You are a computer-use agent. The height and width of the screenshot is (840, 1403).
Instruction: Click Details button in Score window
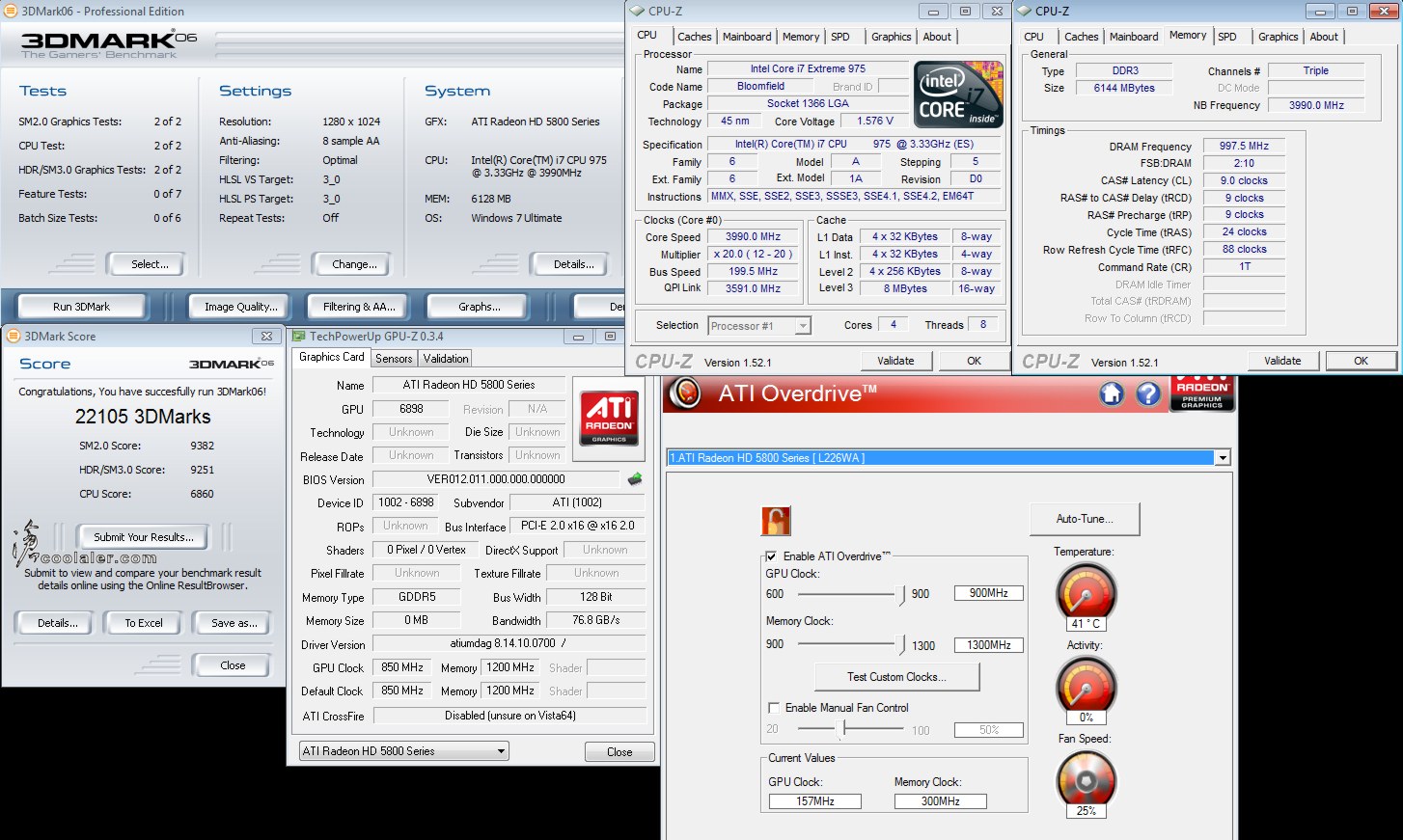coord(58,623)
